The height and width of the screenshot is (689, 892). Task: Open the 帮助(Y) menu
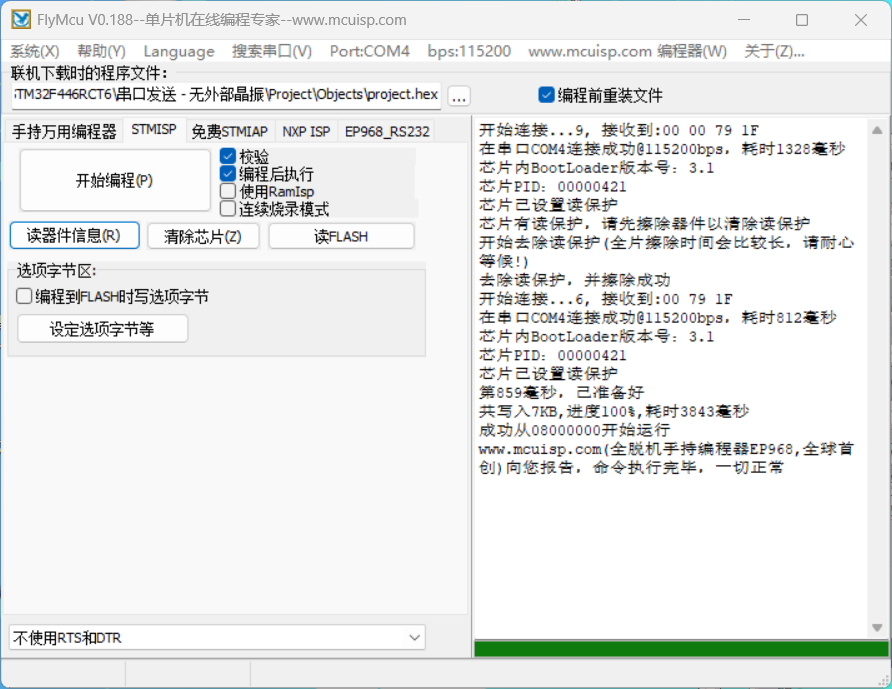click(x=101, y=51)
